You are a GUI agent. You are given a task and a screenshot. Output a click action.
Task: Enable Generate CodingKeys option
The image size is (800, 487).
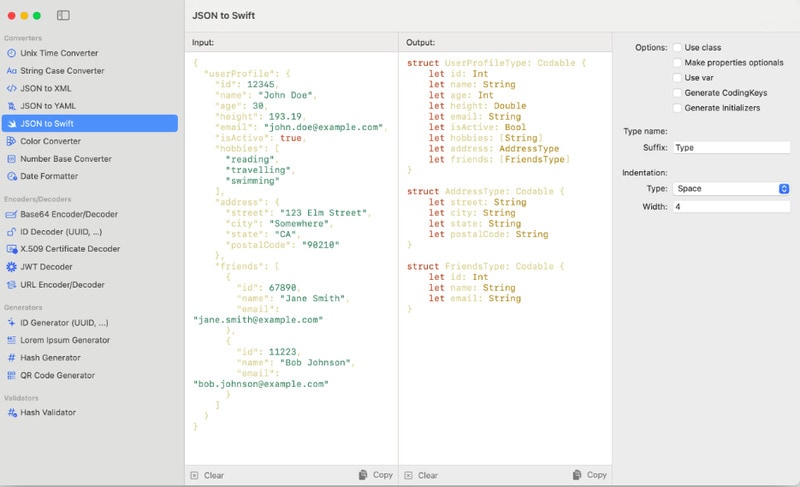[678, 92]
